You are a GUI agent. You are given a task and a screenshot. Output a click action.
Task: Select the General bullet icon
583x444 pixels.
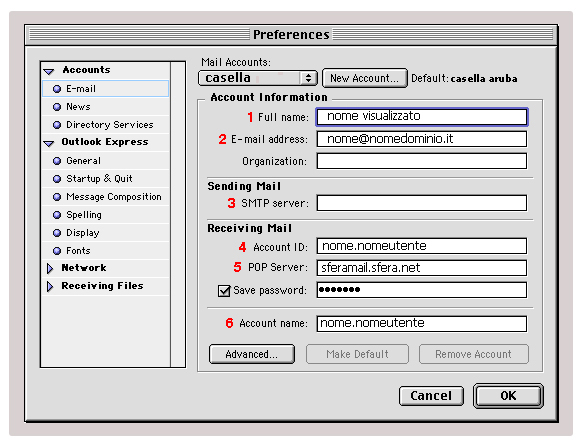(x=57, y=161)
